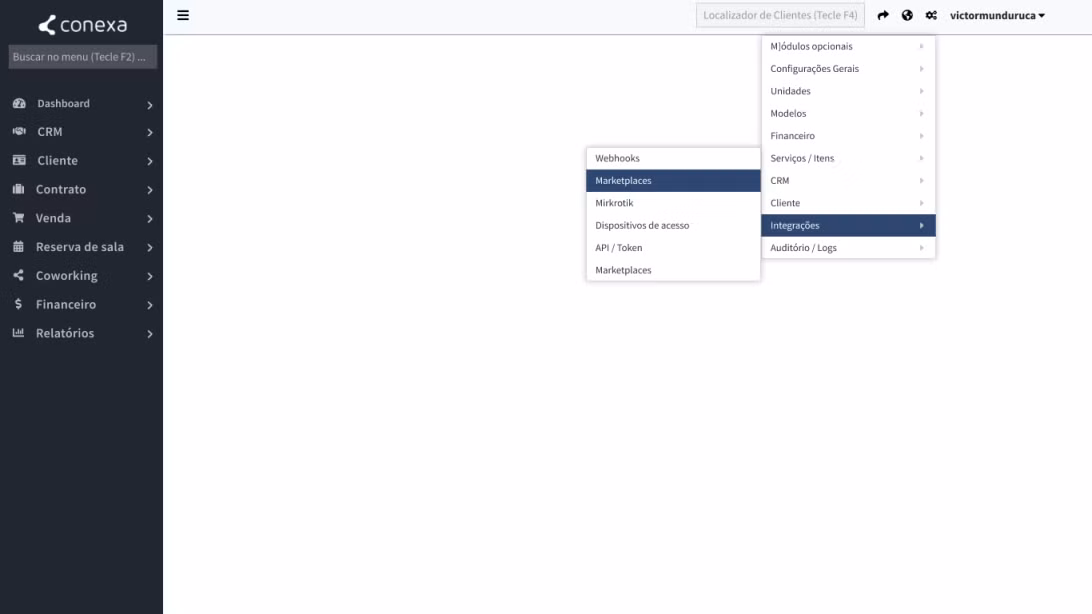Select Webhooks from the integrations submenu

(x=617, y=158)
